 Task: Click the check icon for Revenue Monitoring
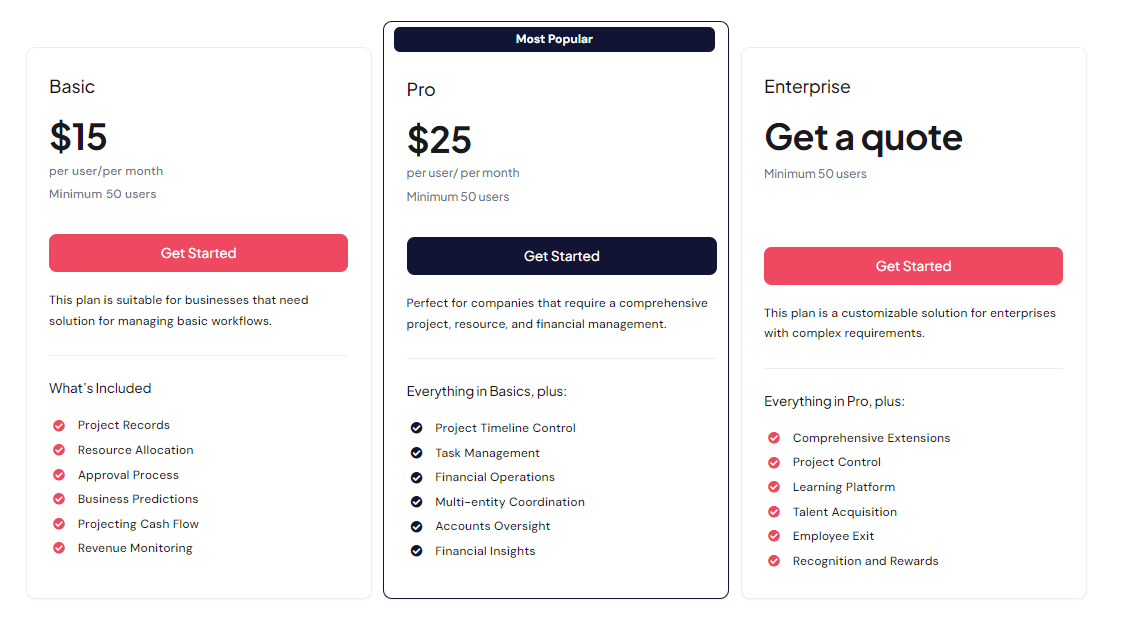(59, 548)
